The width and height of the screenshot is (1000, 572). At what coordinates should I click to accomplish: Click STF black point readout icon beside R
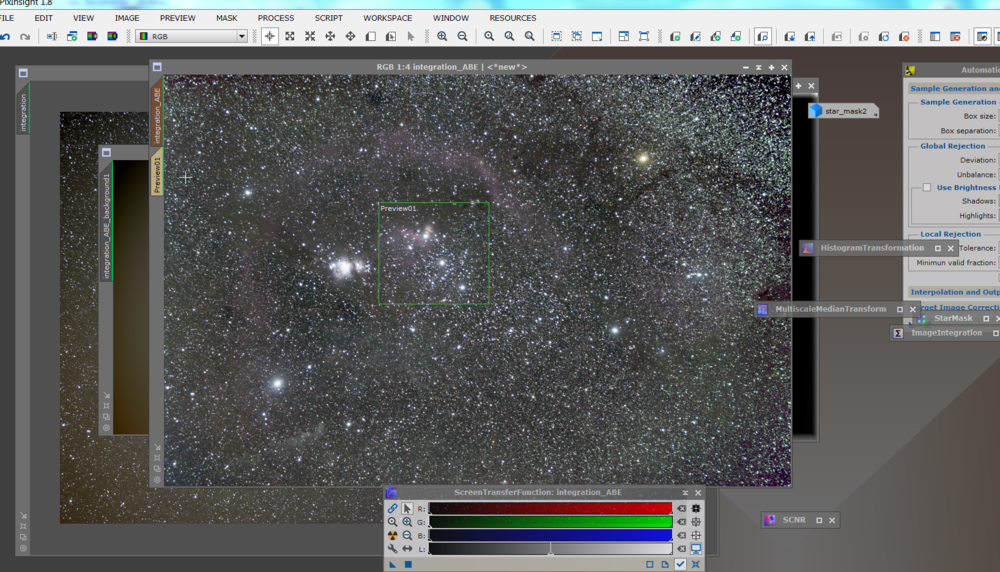click(696, 508)
